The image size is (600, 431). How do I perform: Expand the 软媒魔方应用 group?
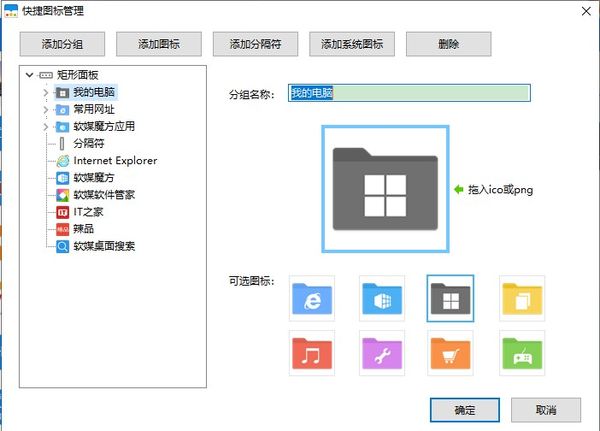click(x=46, y=126)
